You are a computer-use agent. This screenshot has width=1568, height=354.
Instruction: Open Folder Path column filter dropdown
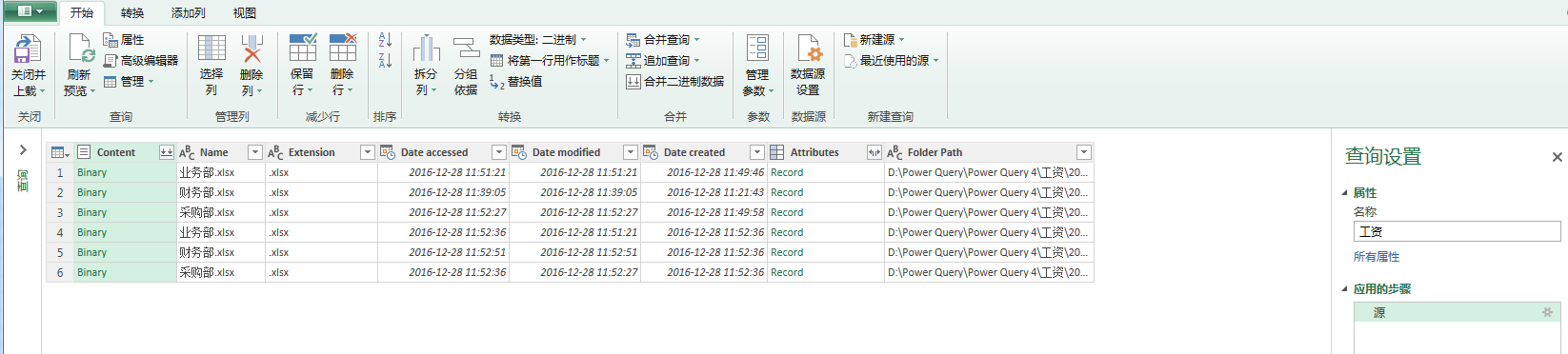point(1083,152)
